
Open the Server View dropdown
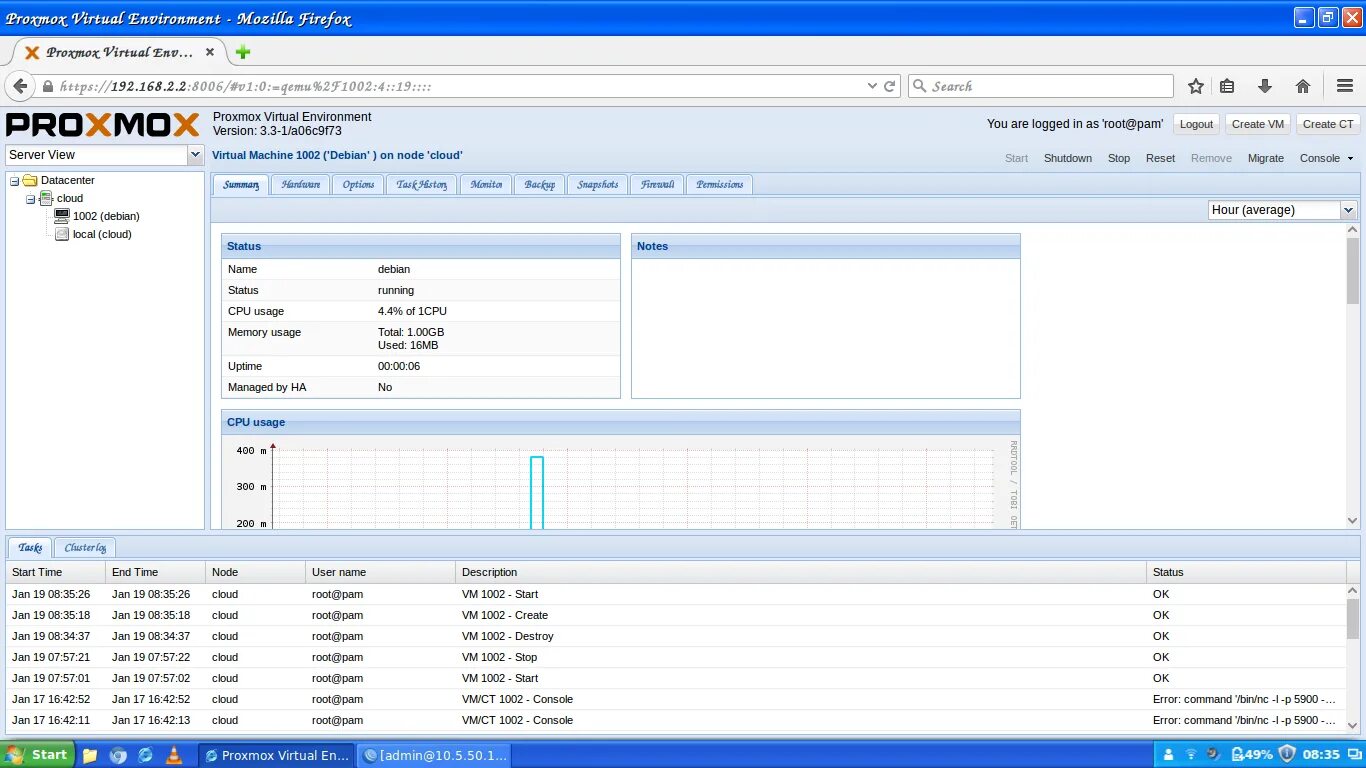[x=195, y=155]
